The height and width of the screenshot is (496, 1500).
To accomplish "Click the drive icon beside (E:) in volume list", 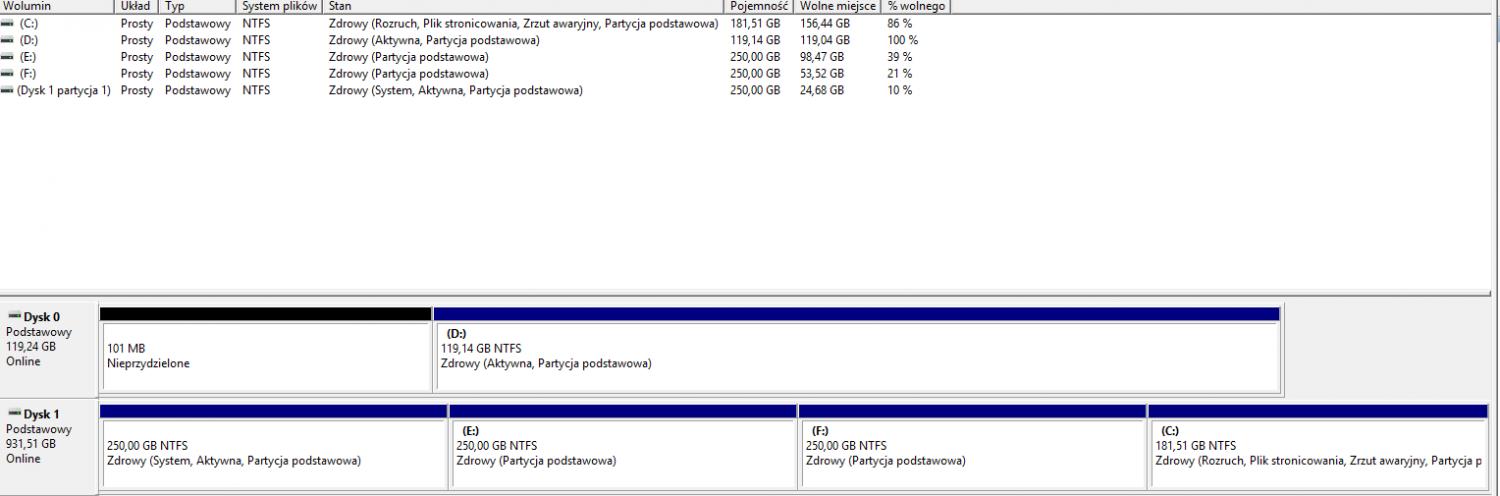I will click(x=8, y=57).
